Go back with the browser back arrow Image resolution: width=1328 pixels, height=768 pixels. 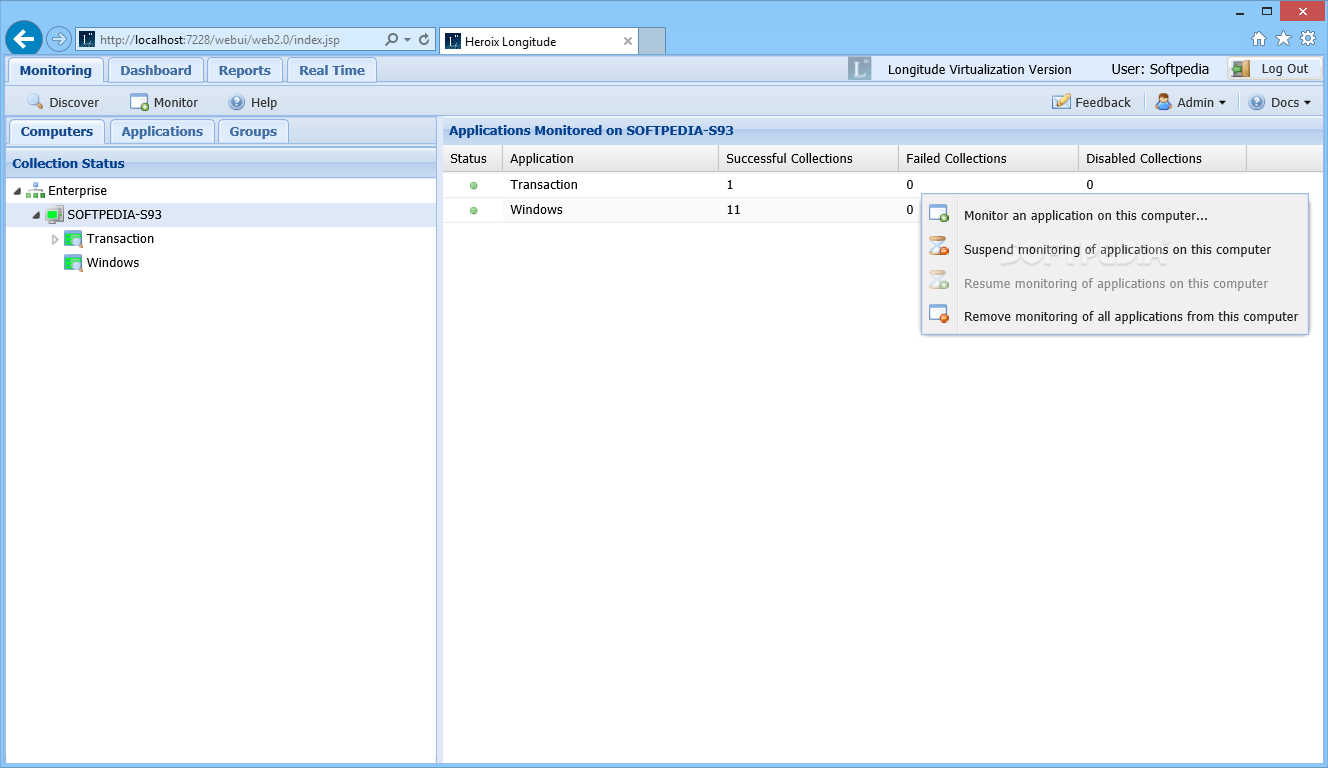(24, 39)
